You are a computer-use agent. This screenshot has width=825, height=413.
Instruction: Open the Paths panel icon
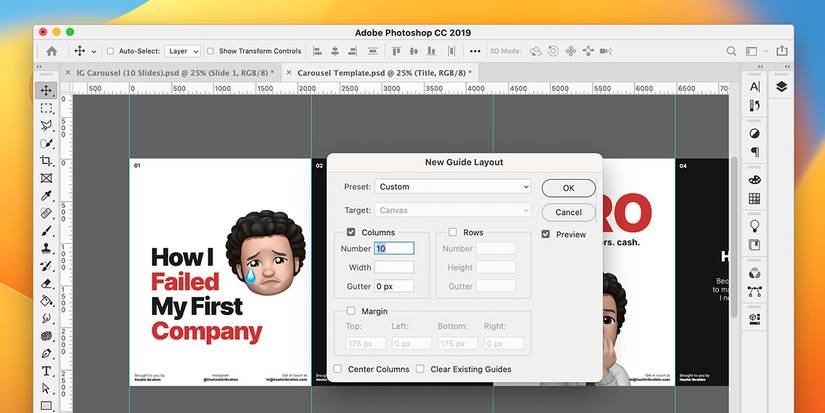754,291
